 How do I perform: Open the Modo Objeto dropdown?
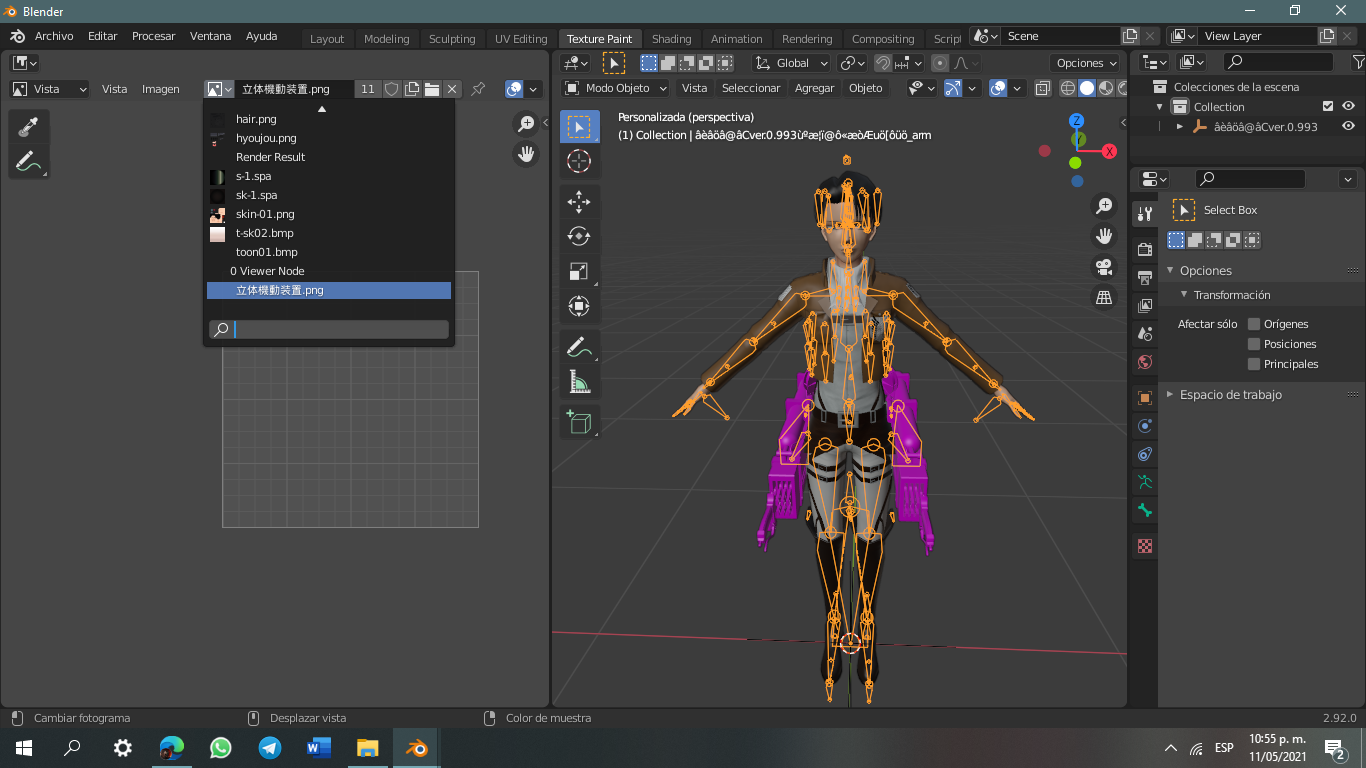coord(616,88)
